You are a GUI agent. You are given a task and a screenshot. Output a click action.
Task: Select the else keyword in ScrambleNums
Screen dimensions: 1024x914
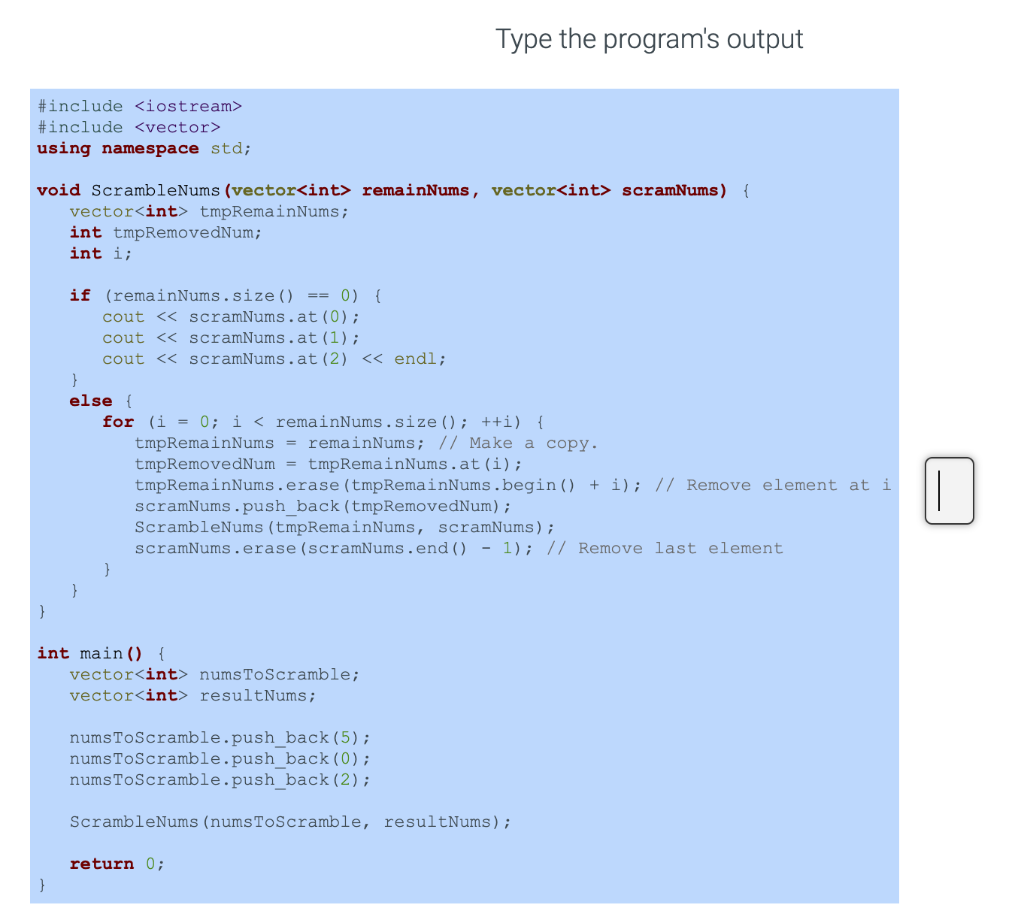(x=90, y=400)
